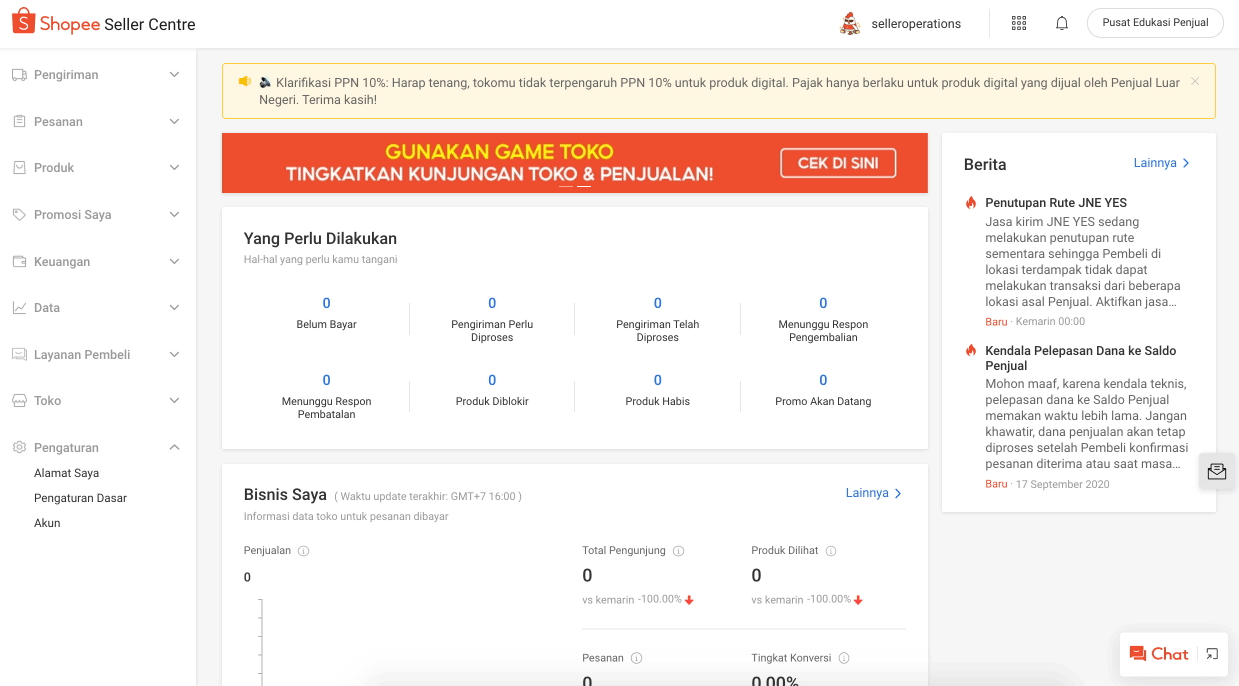The image size is (1239, 686).
Task: Open Penutupan Rute JNE YES news
Action: click(x=1056, y=203)
